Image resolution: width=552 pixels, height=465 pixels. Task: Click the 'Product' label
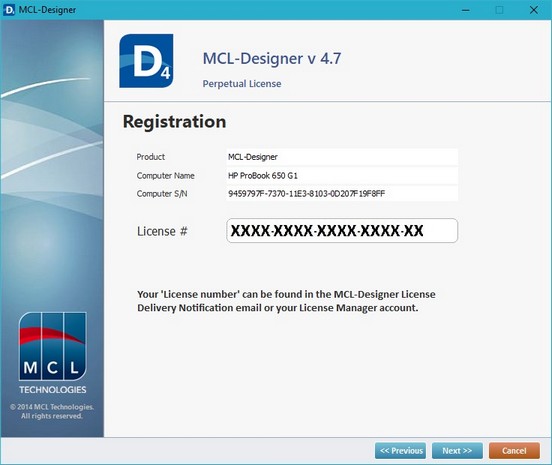[151, 157]
